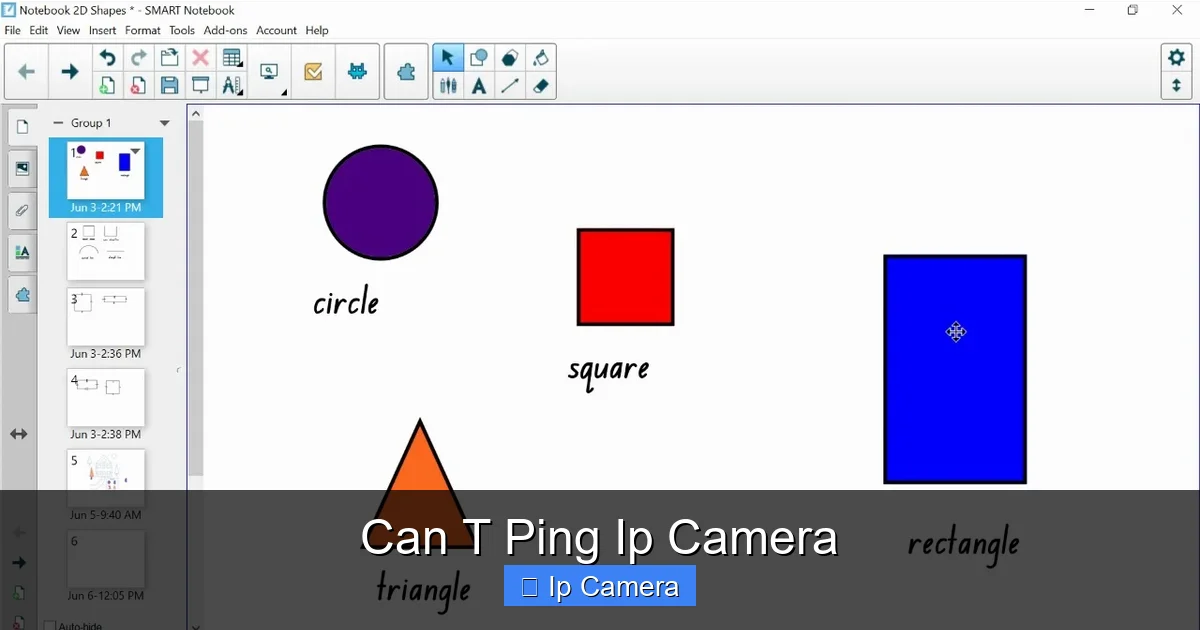Select the Fill bucket tool
Screen dimensions: 1200x630
click(541, 58)
